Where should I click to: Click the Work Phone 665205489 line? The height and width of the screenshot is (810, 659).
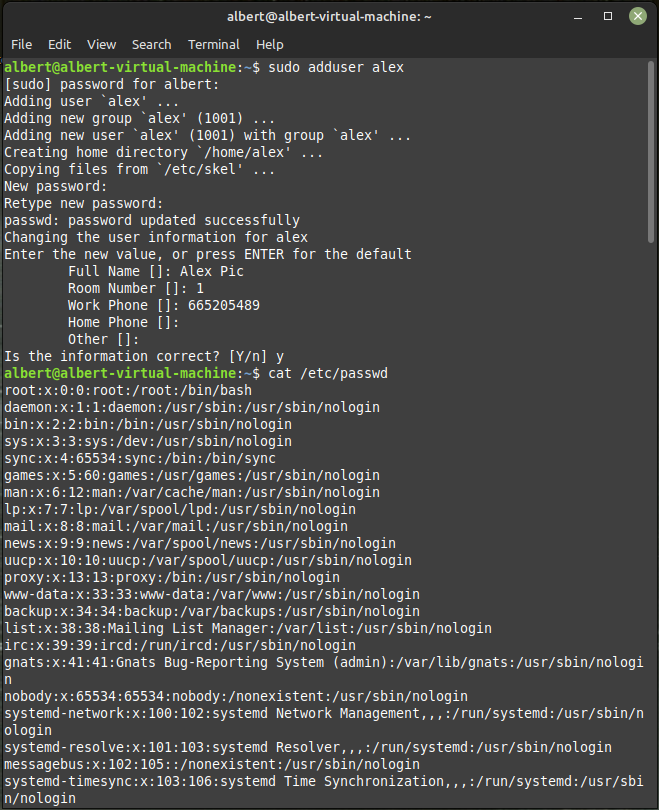(x=164, y=305)
